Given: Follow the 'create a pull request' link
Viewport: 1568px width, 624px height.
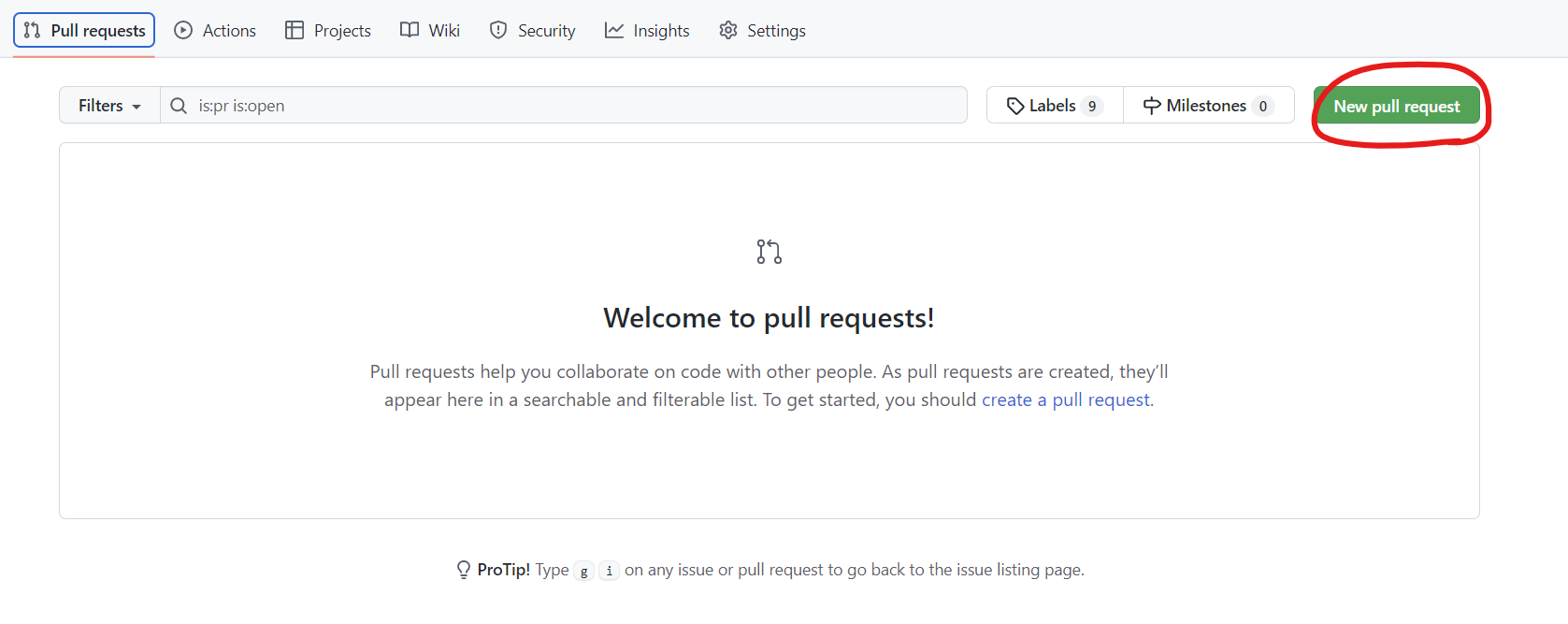Looking at the screenshot, I should [x=1066, y=399].
